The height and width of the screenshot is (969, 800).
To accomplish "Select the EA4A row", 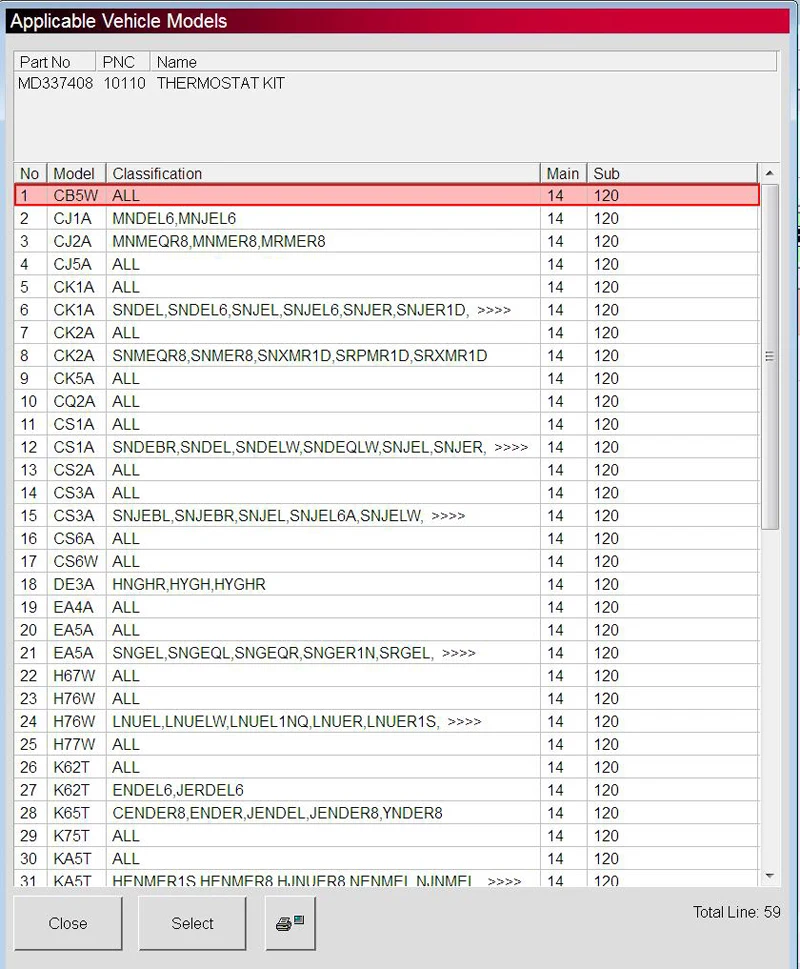I will pos(387,607).
